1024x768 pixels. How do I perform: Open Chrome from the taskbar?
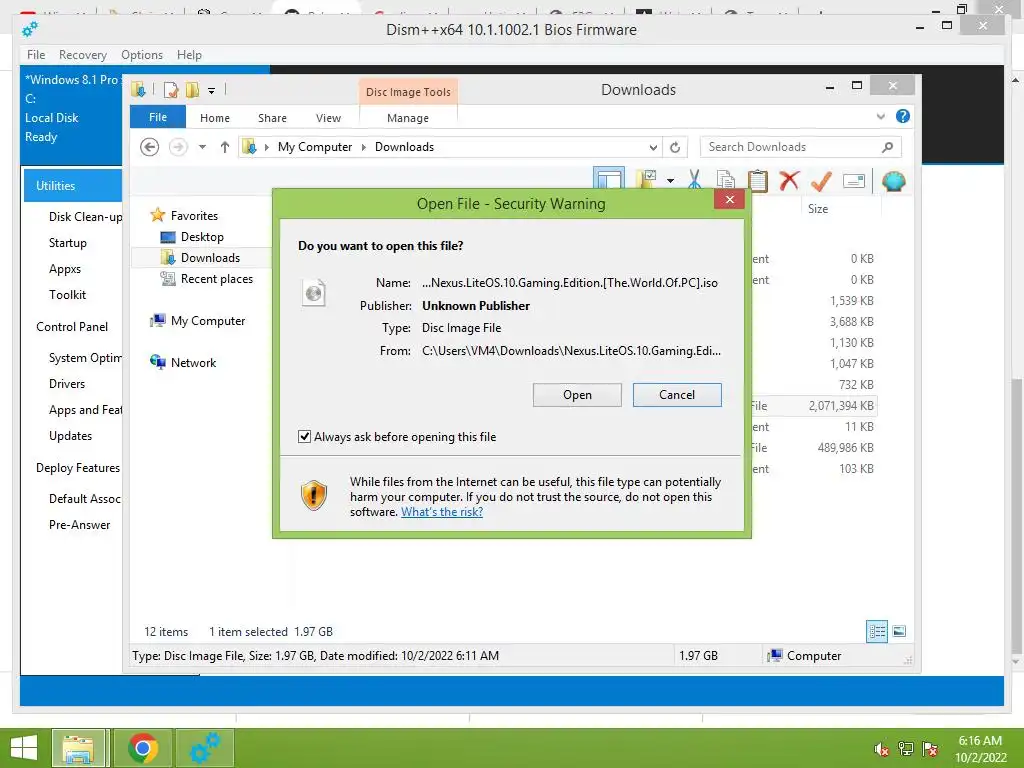pos(143,748)
